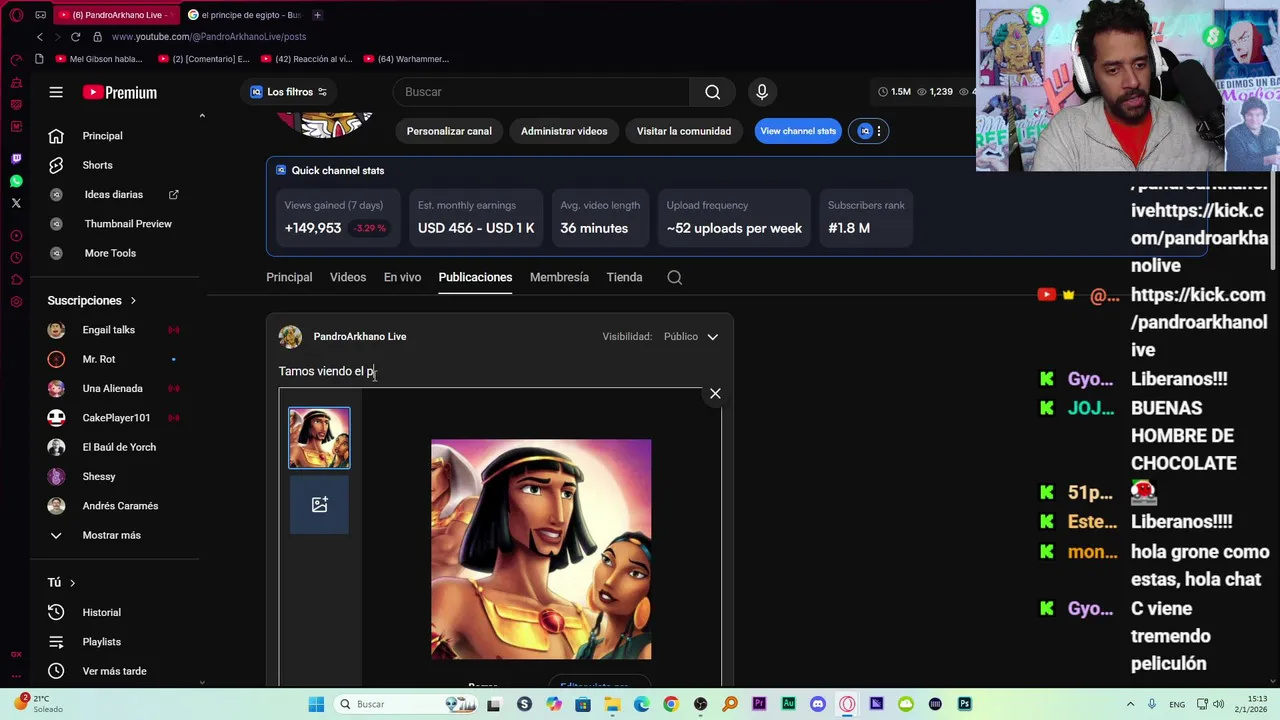Screen dimensions: 1280x720
Task: Remove attached image with X button
Action: 715,394
